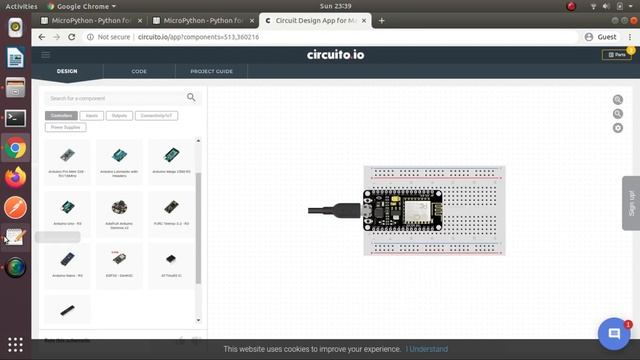
Task: Open the Guest profile button
Action: (600, 37)
